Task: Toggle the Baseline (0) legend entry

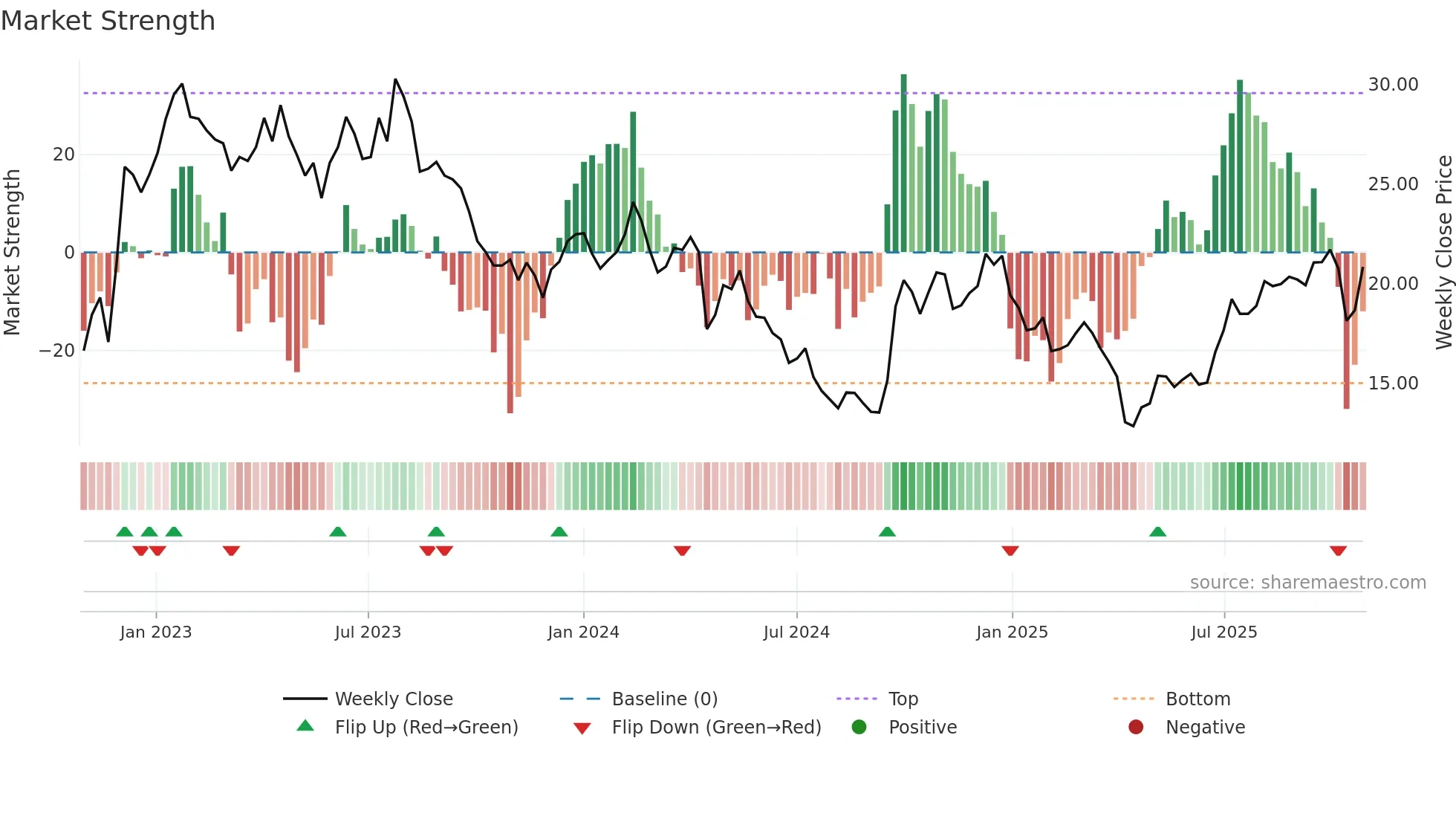Action: (664, 699)
